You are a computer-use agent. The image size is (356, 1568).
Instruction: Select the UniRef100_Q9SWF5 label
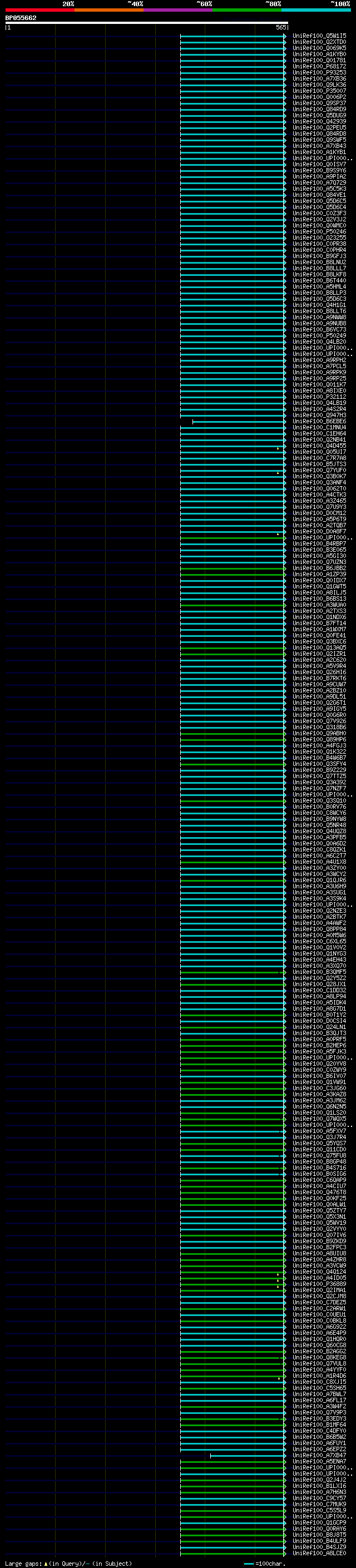[319, 140]
